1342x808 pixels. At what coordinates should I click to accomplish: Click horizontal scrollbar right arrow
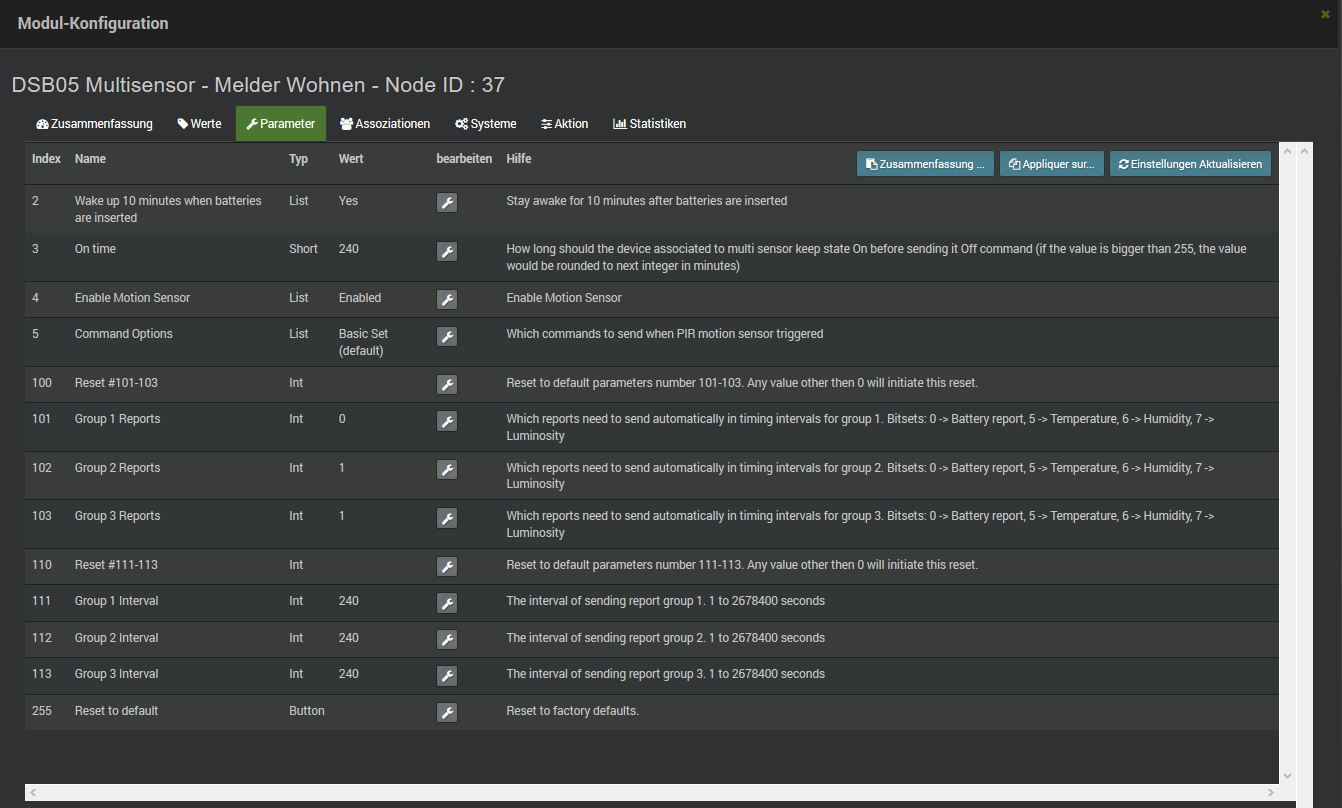(1271, 792)
